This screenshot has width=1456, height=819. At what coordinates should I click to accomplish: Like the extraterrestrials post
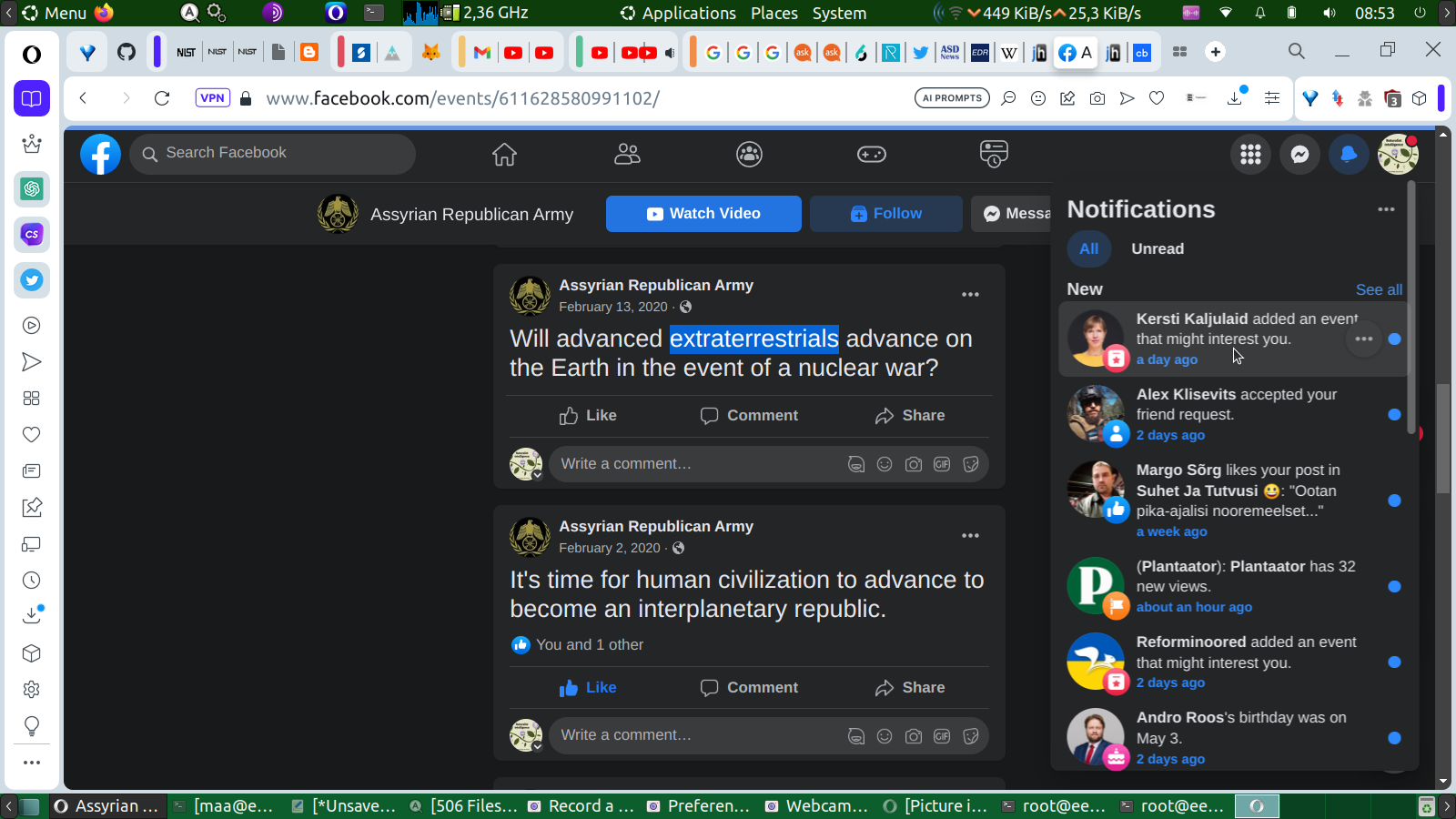click(x=588, y=416)
